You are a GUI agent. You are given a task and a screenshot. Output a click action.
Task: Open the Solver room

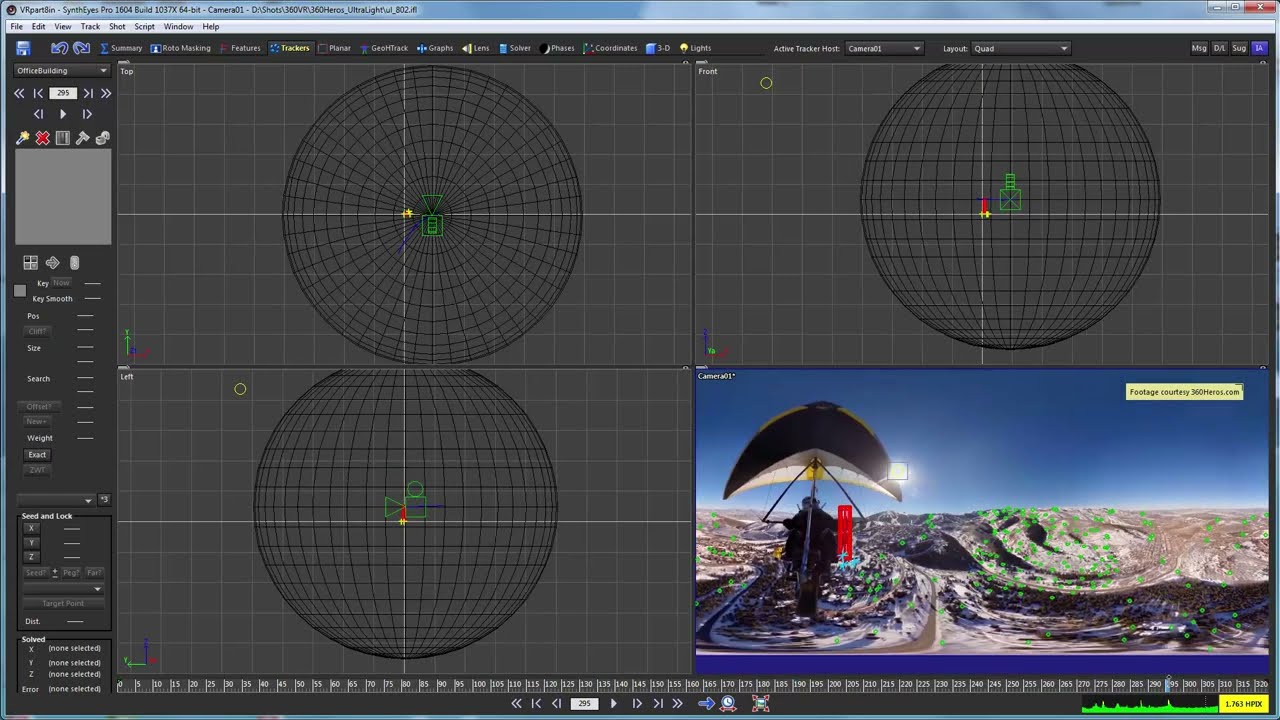click(514, 48)
